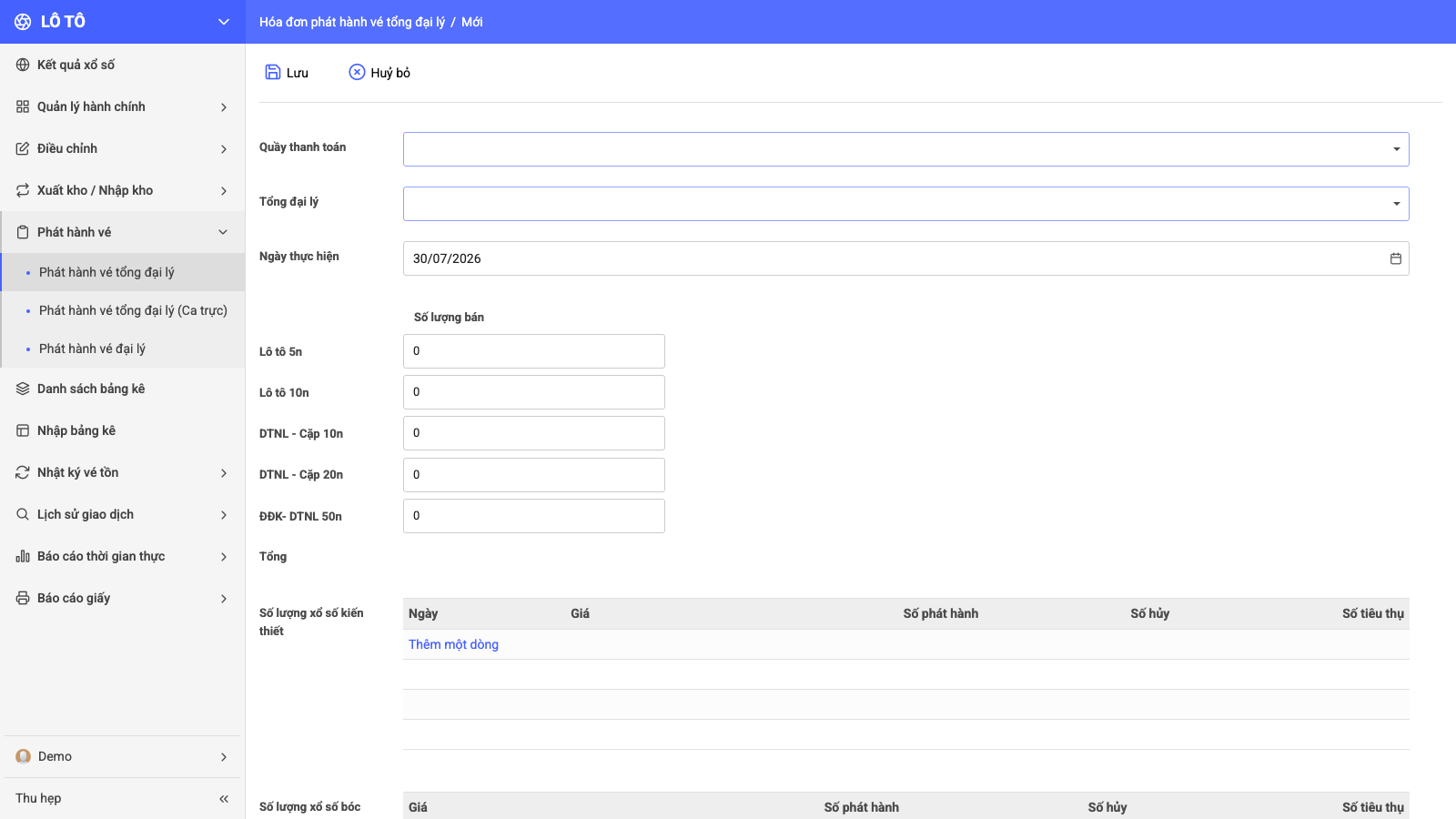Viewport: 1456px width, 819px height.
Task: Select Phát hành vé tổng đại lý (Ca trực)
Action: 133,310
